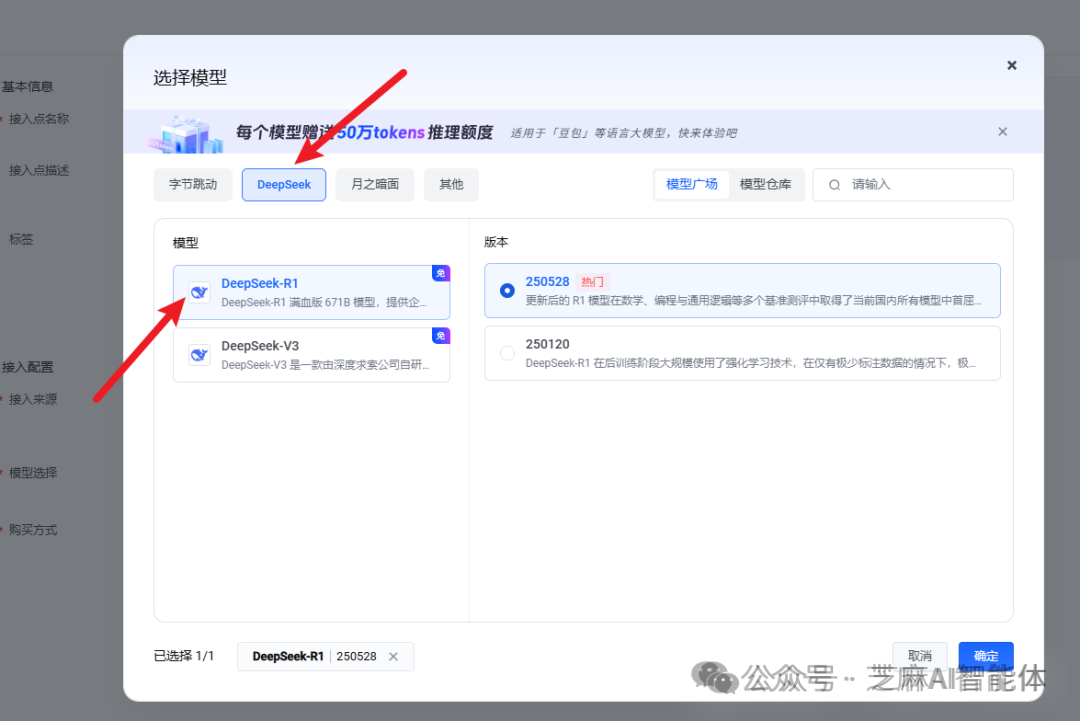Click the search magnifier icon

click(834, 184)
